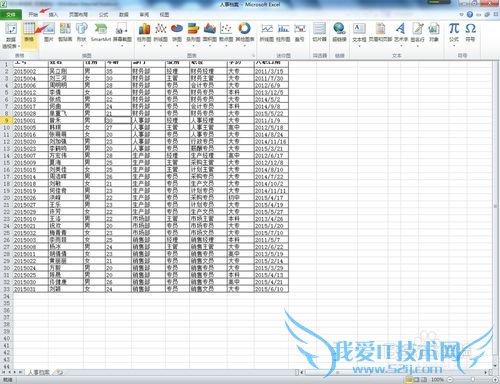Click the 100% zoom level label
Screen dimensions: 500x384
[437, 379]
